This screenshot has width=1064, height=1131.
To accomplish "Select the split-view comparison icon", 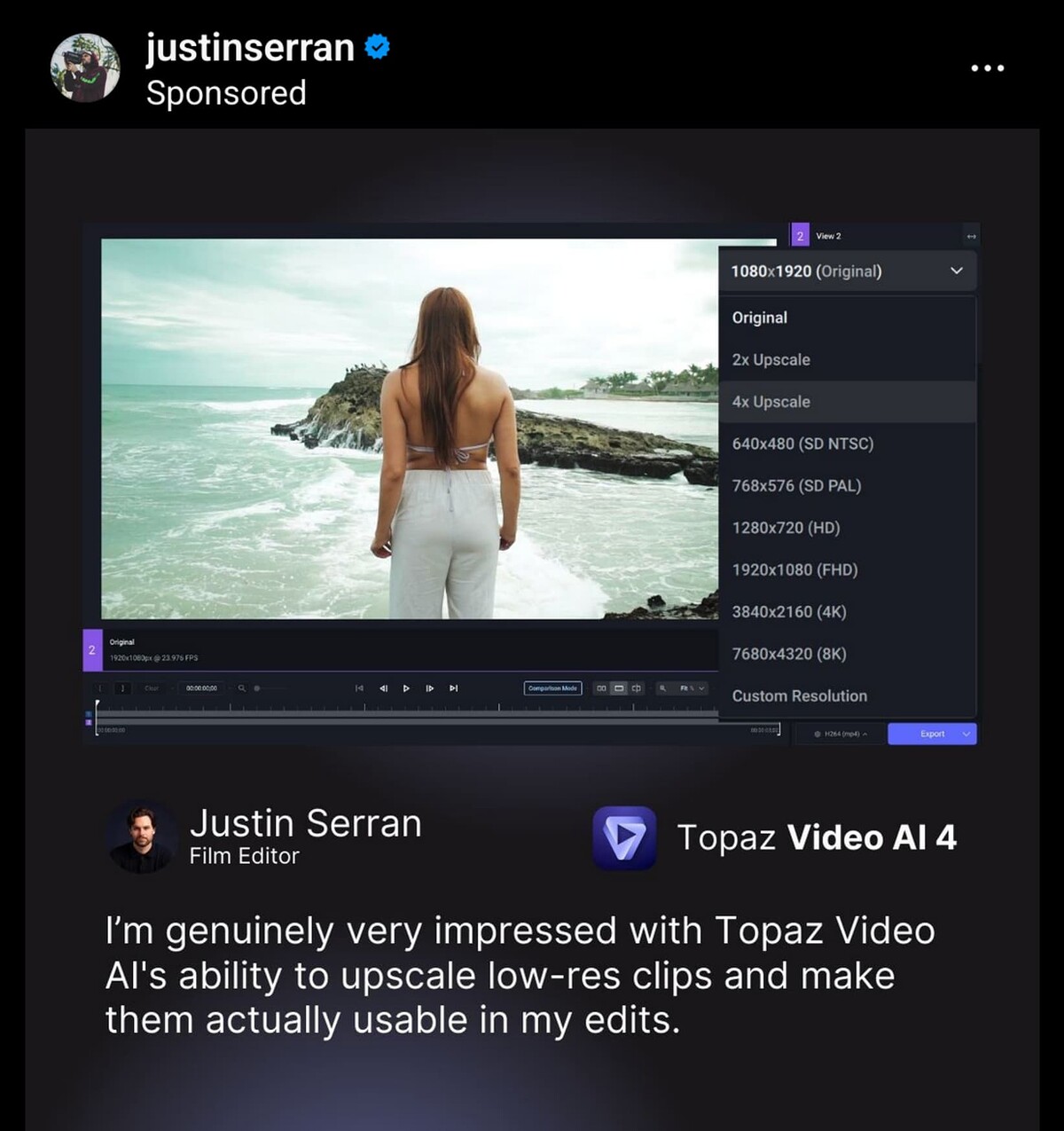I will click(x=637, y=687).
